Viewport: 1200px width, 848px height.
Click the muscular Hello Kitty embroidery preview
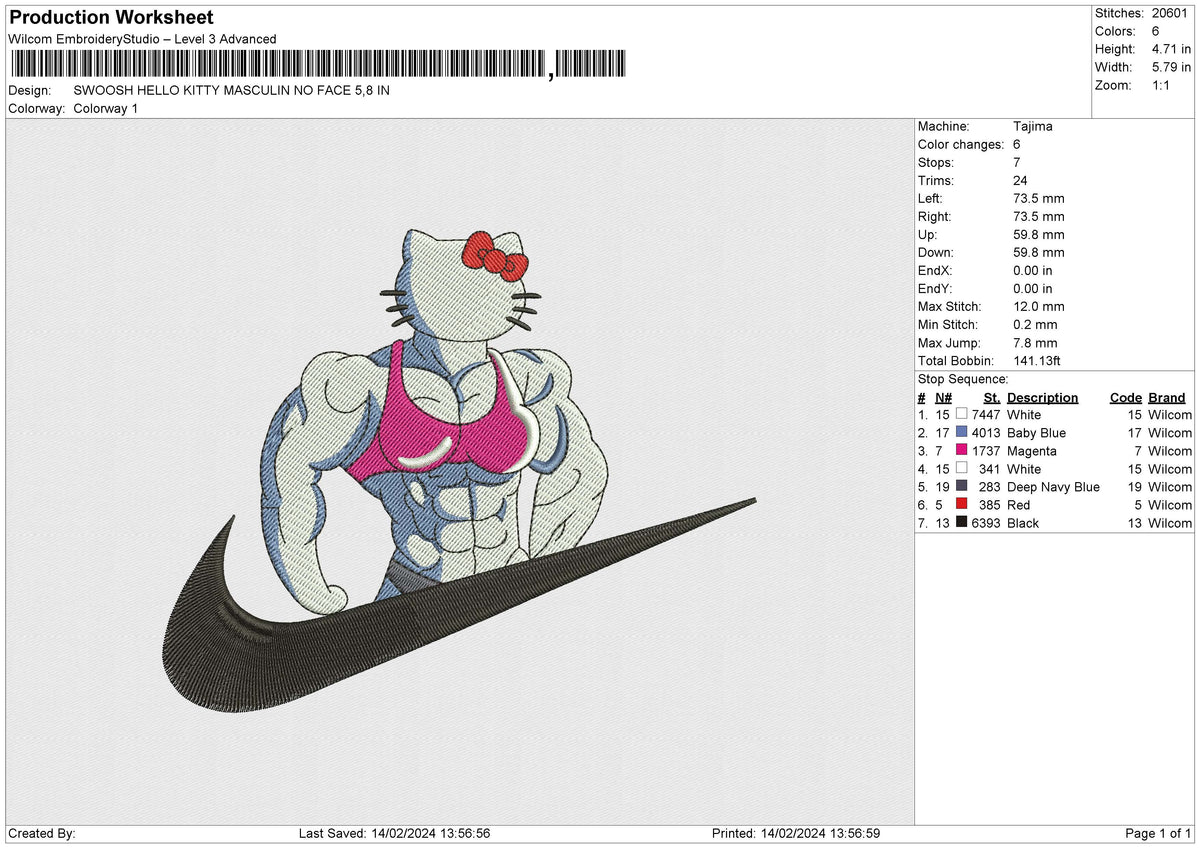(x=460, y=470)
